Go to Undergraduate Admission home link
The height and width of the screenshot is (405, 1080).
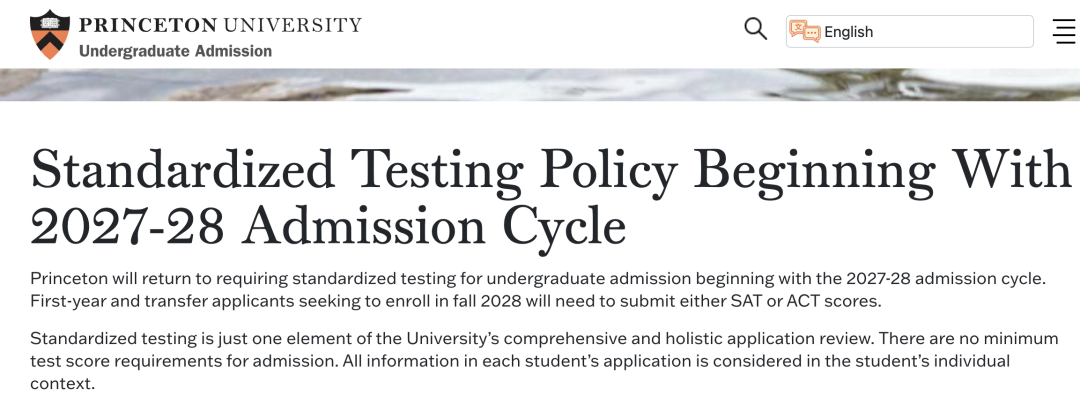tap(175, 51)
